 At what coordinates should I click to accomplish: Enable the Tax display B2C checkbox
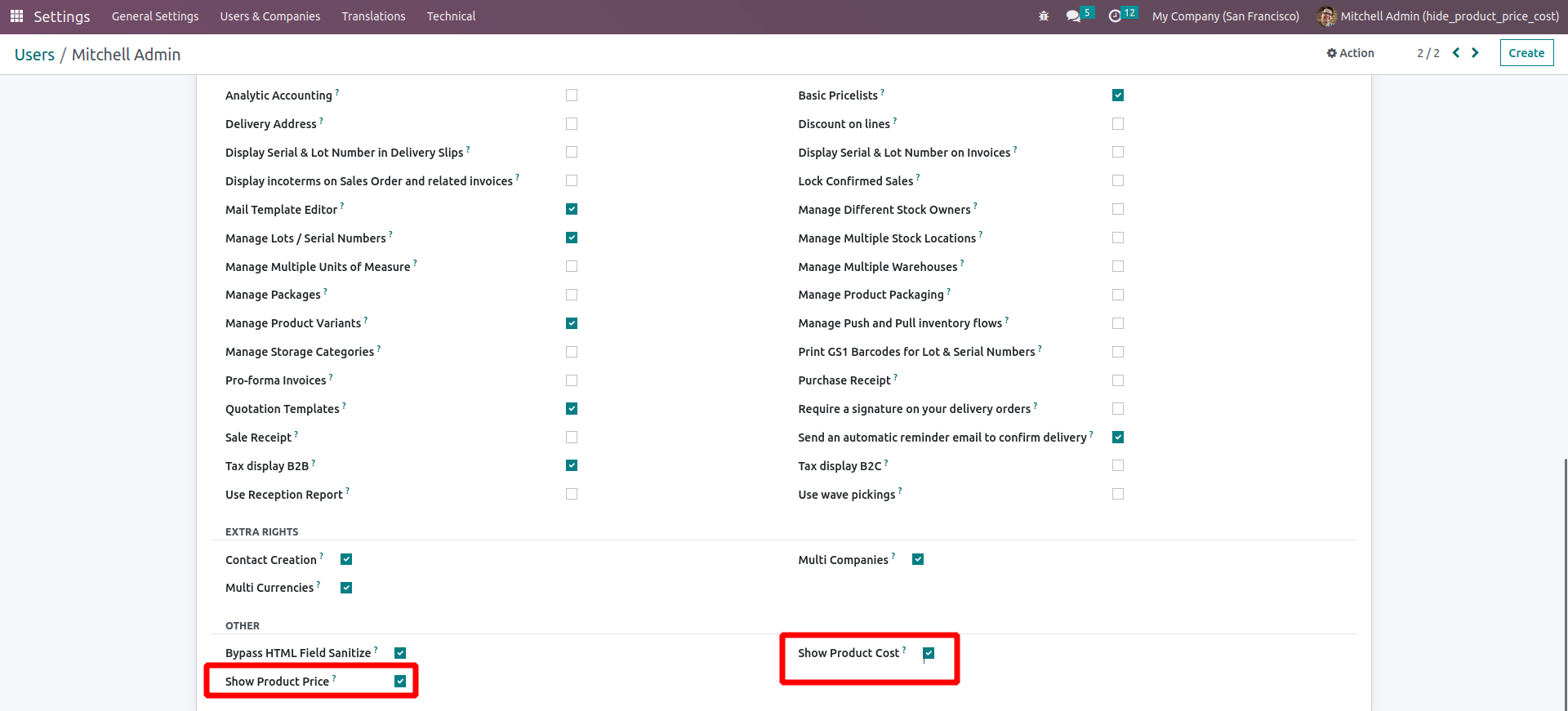coord(1118,465)
